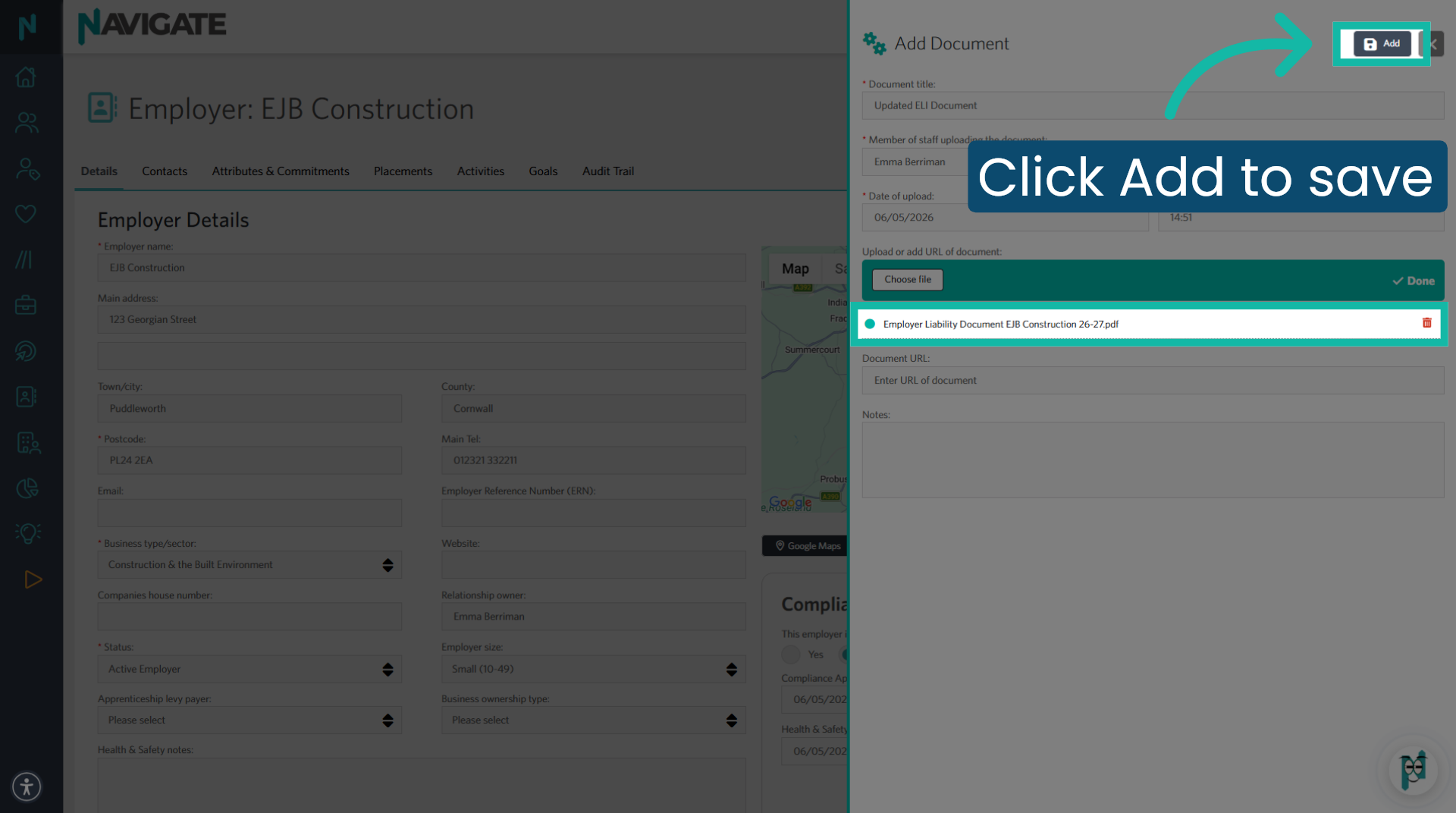Click the Email field
This screenshot has height=813, width=1456.
click(249, 513)
